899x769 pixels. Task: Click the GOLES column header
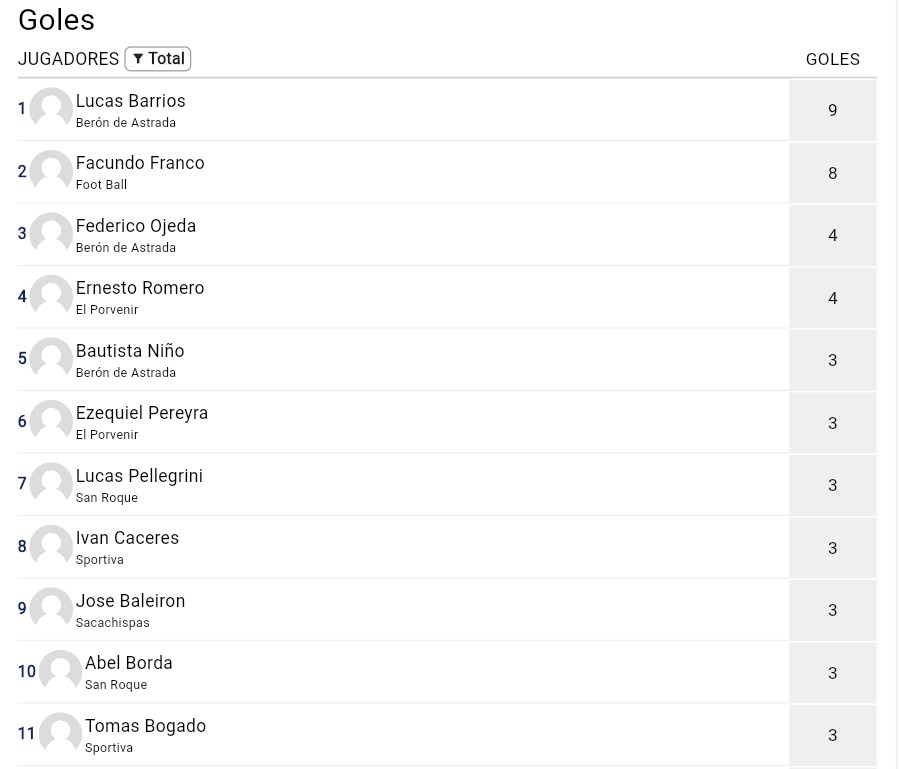point(832,59)
